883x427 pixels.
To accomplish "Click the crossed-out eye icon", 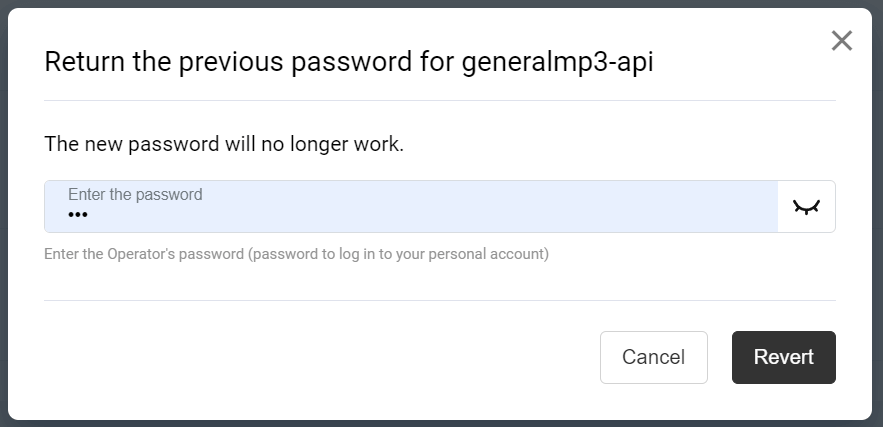I will pyautogui.click(x=806, y=207).
